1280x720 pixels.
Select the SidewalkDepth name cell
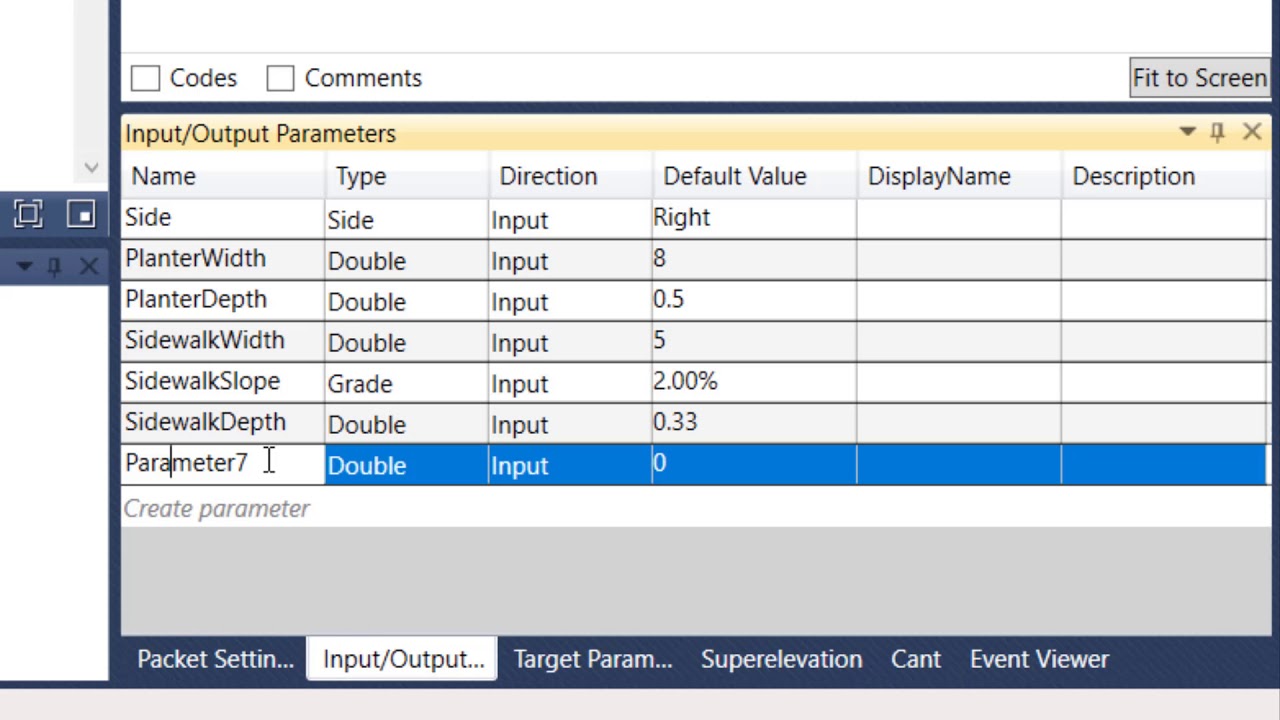[x=223, y=423]
